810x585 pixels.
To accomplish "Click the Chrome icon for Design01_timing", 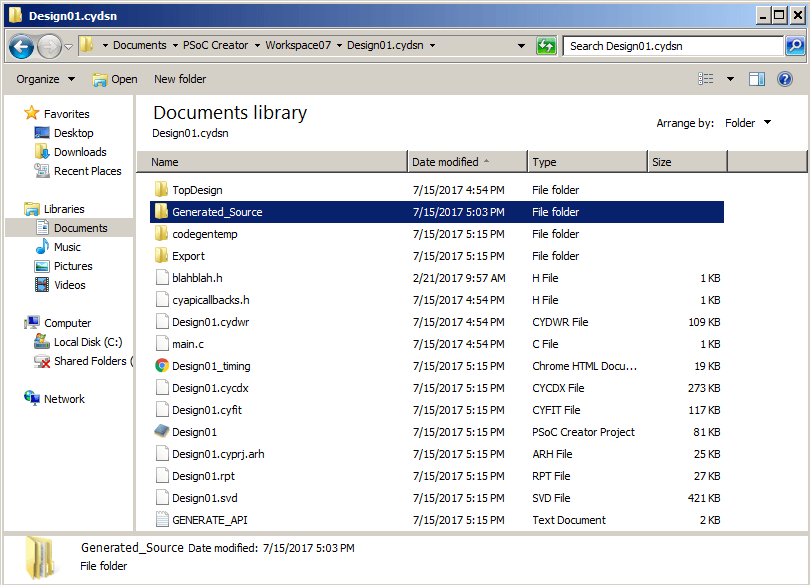I will coord(162,366).
